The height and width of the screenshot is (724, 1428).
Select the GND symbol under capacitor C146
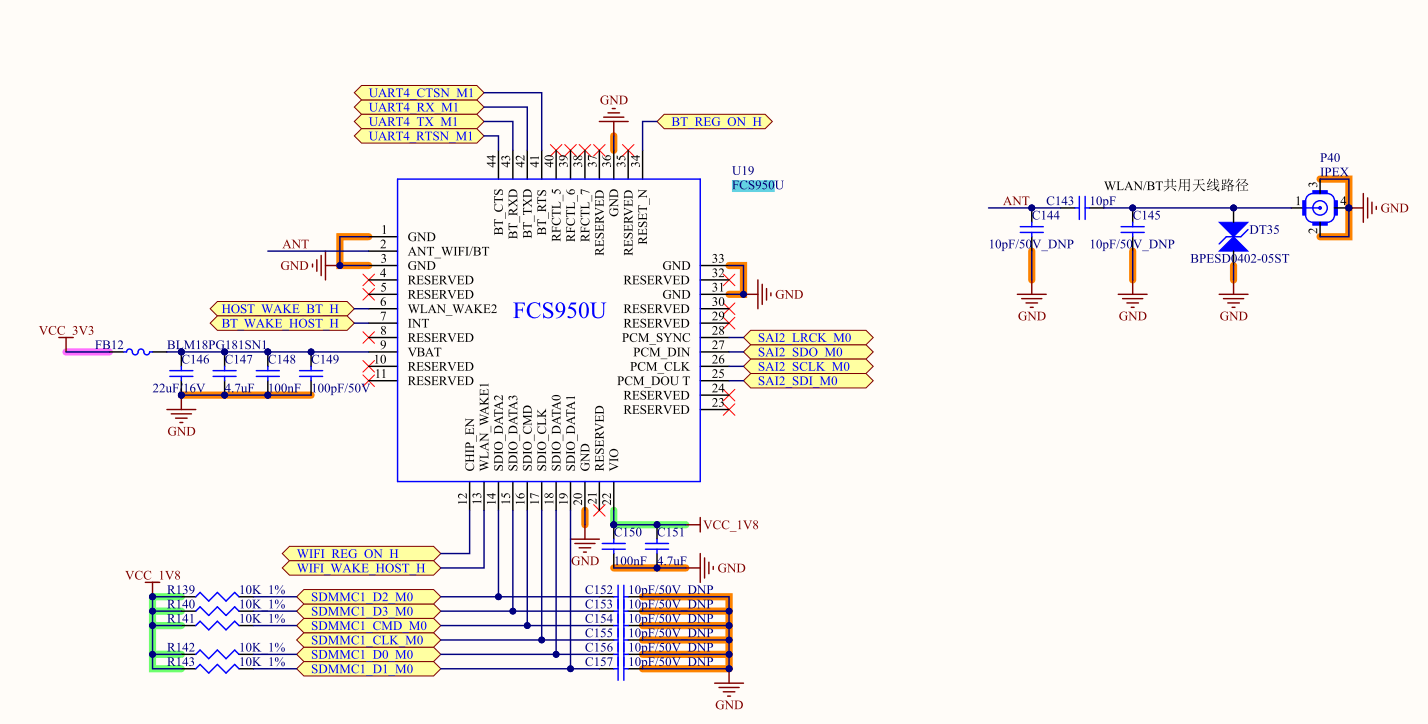pos(181,417)
